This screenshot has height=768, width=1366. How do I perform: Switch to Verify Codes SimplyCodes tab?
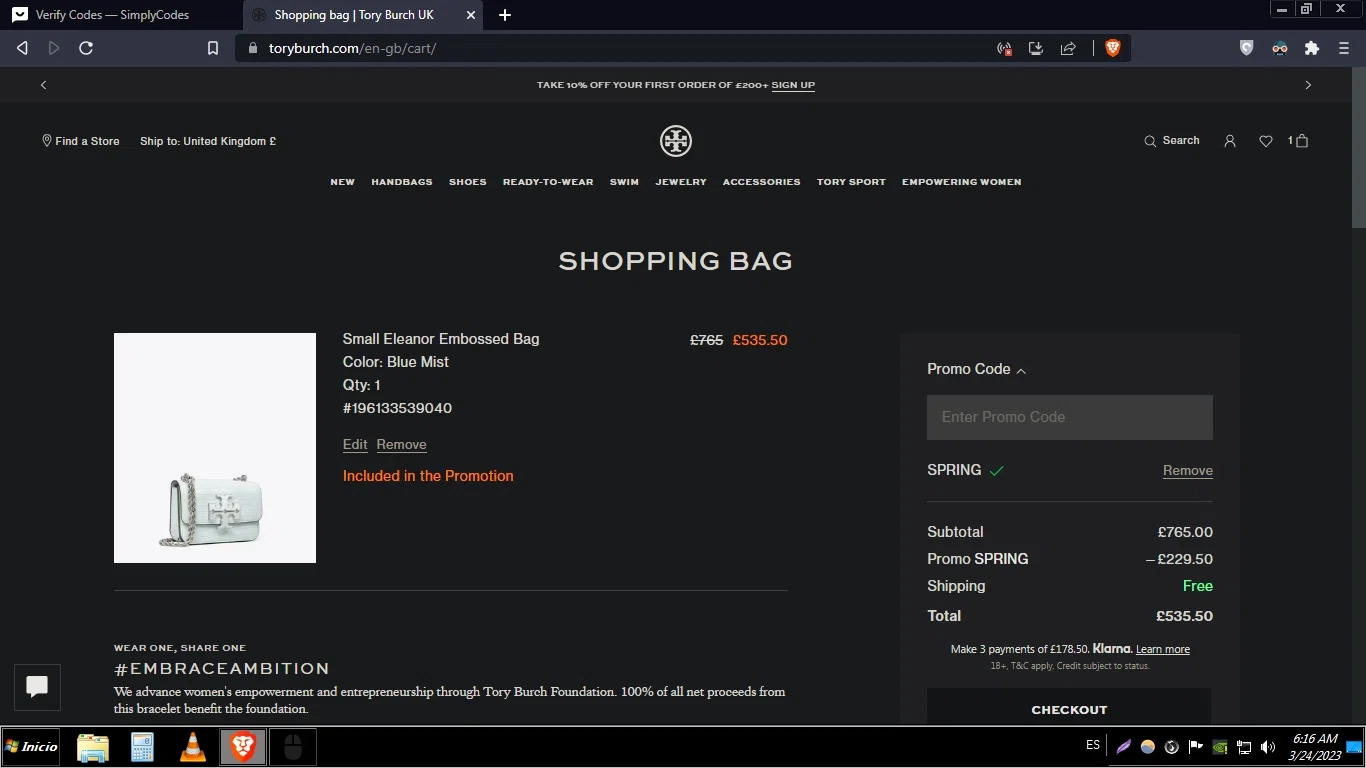[x=120, y=15]
